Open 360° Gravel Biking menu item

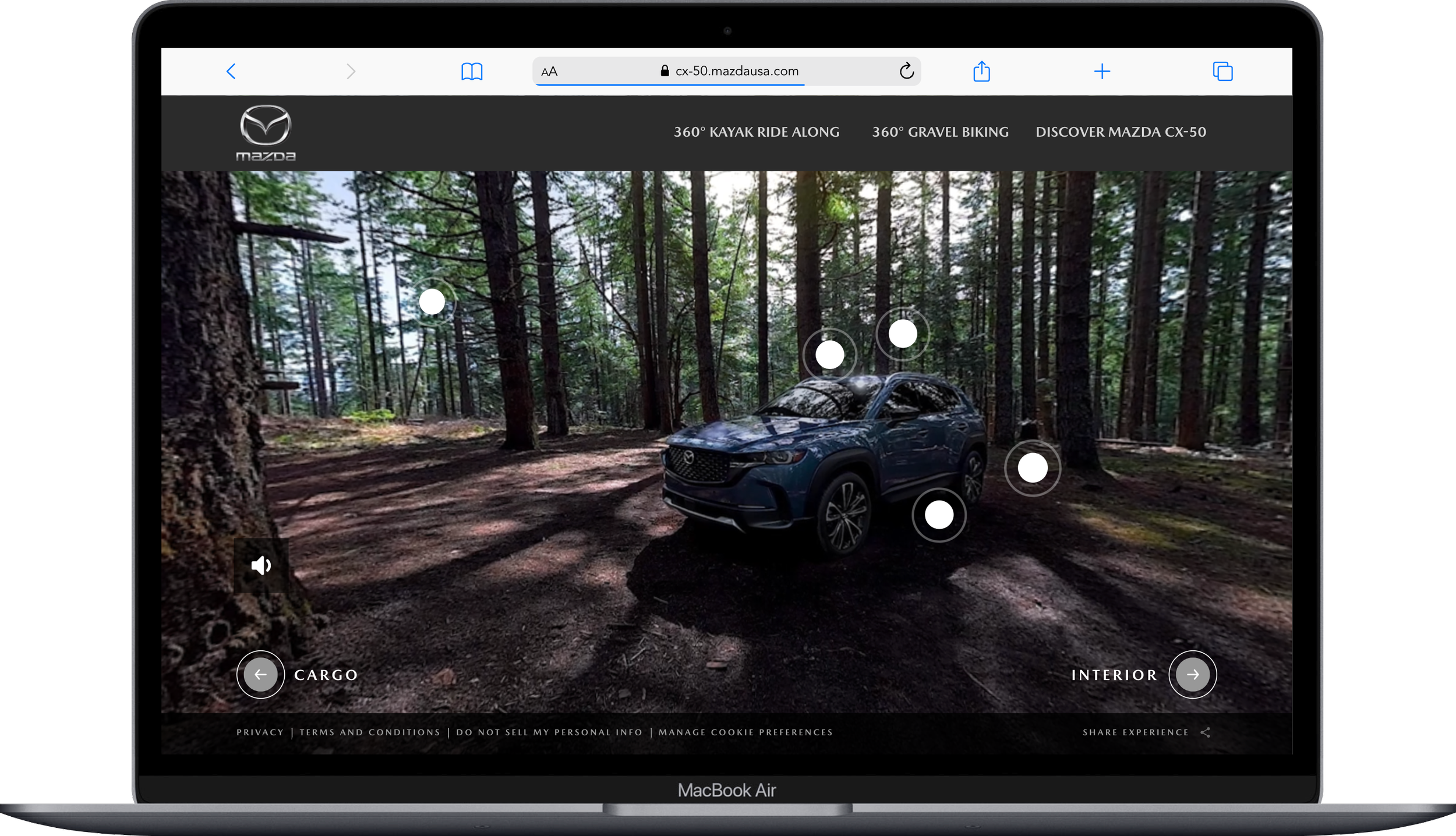[x=940, y=132]
